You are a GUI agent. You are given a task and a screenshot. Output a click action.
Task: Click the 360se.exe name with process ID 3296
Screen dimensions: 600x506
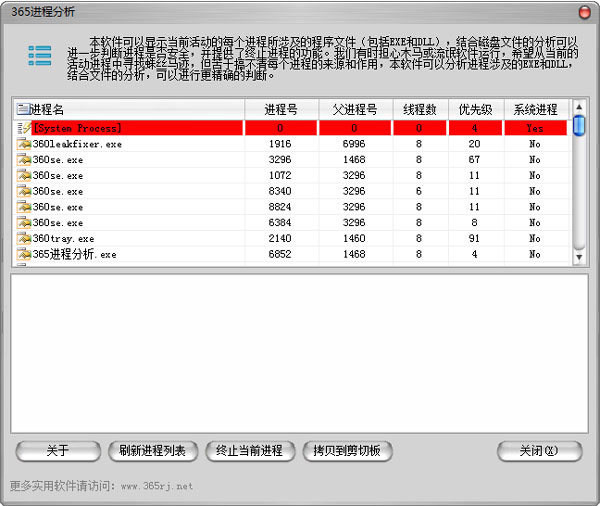click(x=58, y=160)
